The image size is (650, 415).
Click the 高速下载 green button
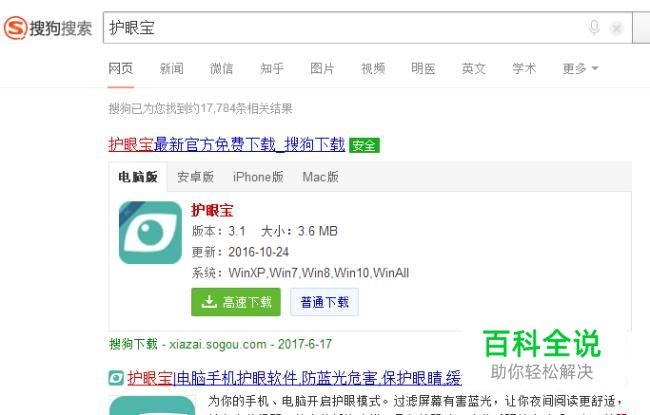tap(236, 302)
